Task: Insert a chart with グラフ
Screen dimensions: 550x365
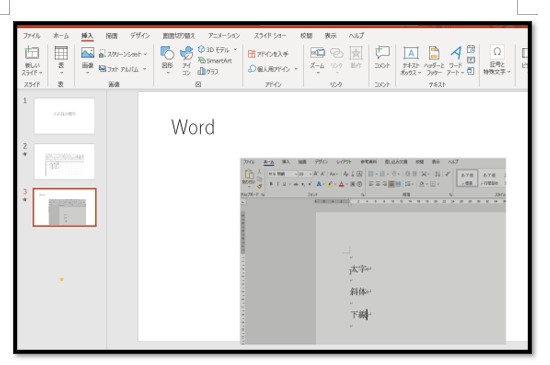Action: pyautogui.click(x=208, y=72)
